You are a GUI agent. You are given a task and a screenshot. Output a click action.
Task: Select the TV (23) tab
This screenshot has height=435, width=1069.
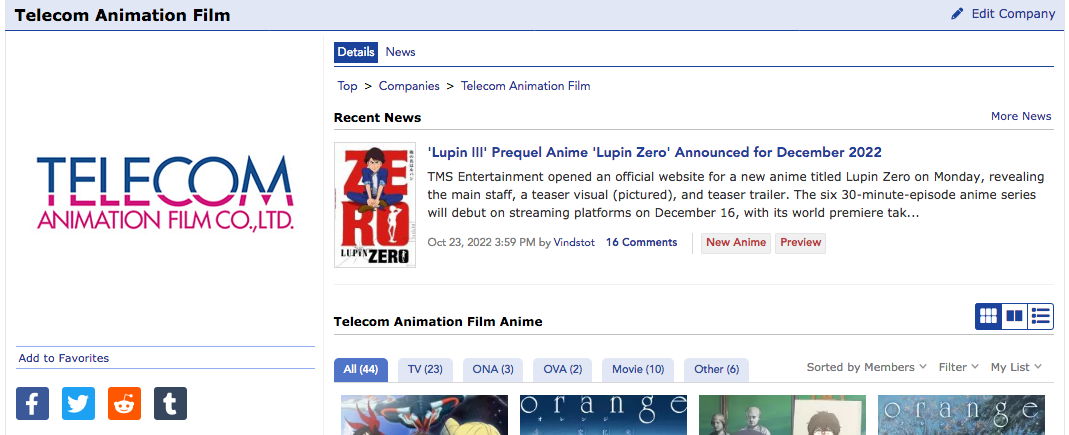click(x=425, y=370)
